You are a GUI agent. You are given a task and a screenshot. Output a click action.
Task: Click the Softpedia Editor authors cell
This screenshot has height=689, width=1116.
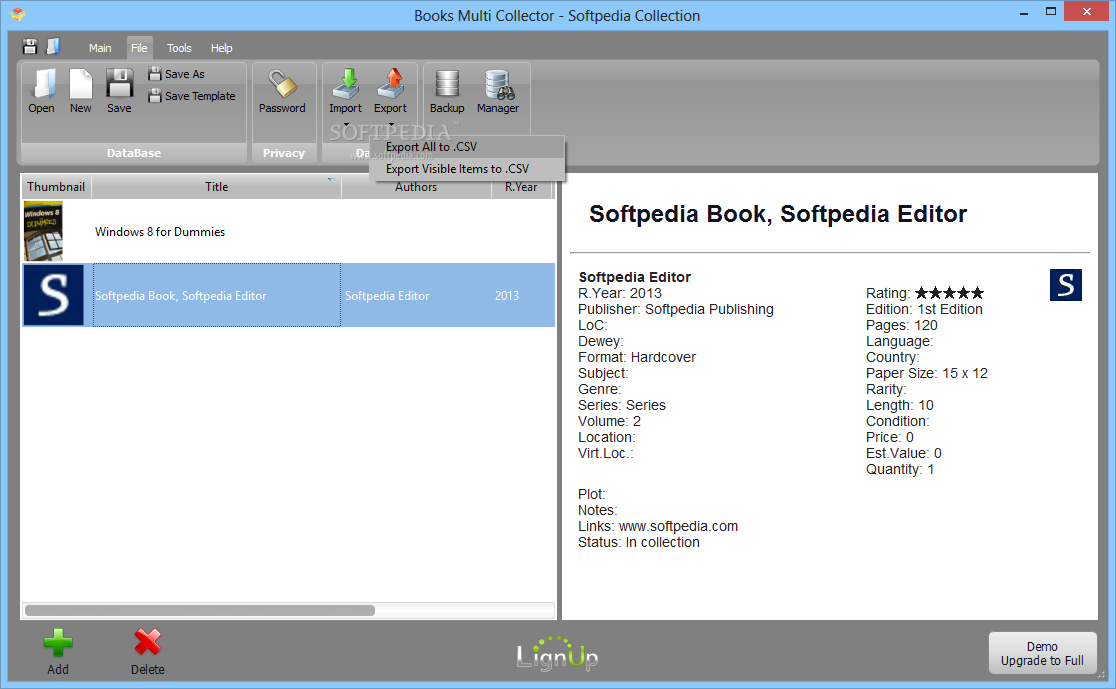pos(416,295)
